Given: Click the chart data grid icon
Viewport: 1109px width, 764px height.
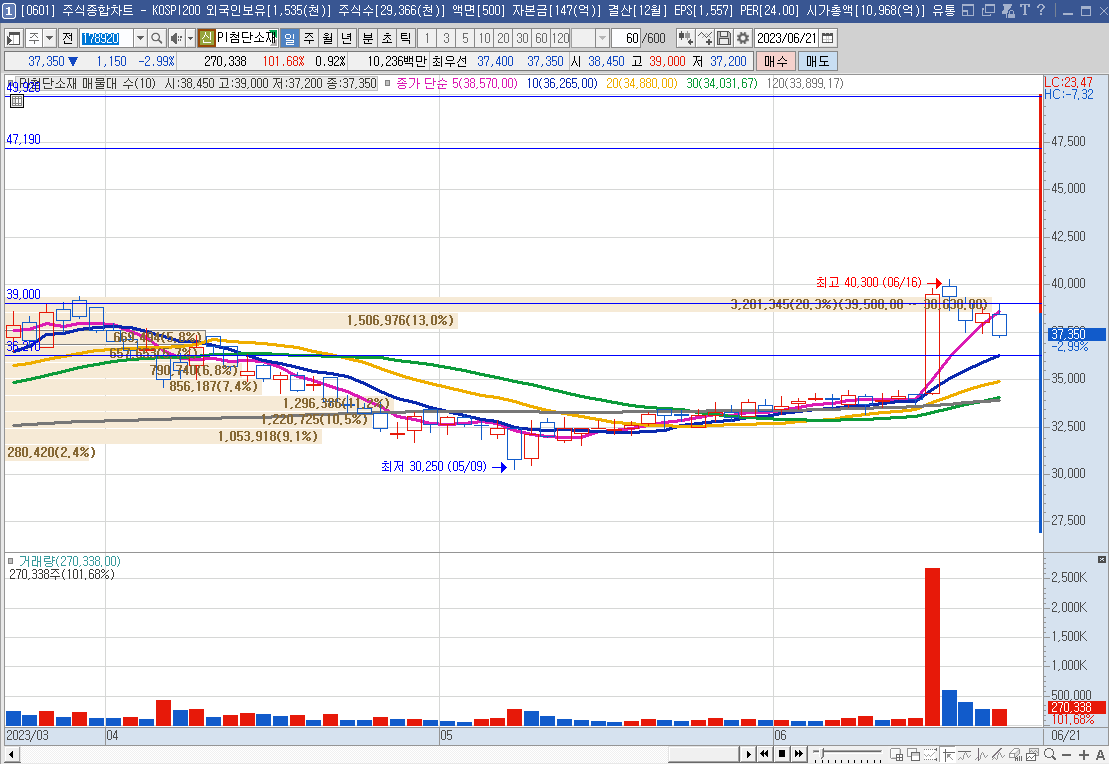Looking at the screenshot, I should coord(17,101).
